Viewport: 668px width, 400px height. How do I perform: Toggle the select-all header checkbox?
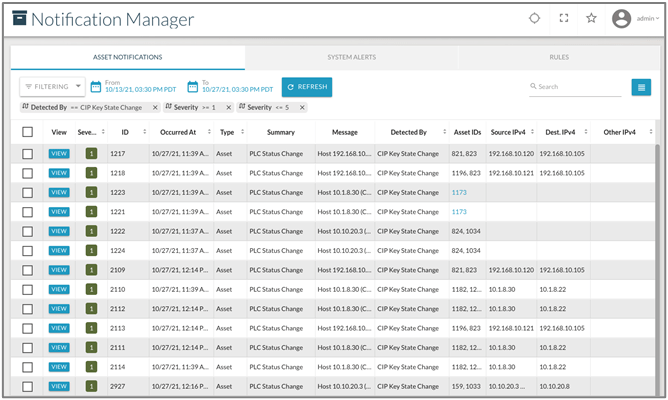[27, 132]
